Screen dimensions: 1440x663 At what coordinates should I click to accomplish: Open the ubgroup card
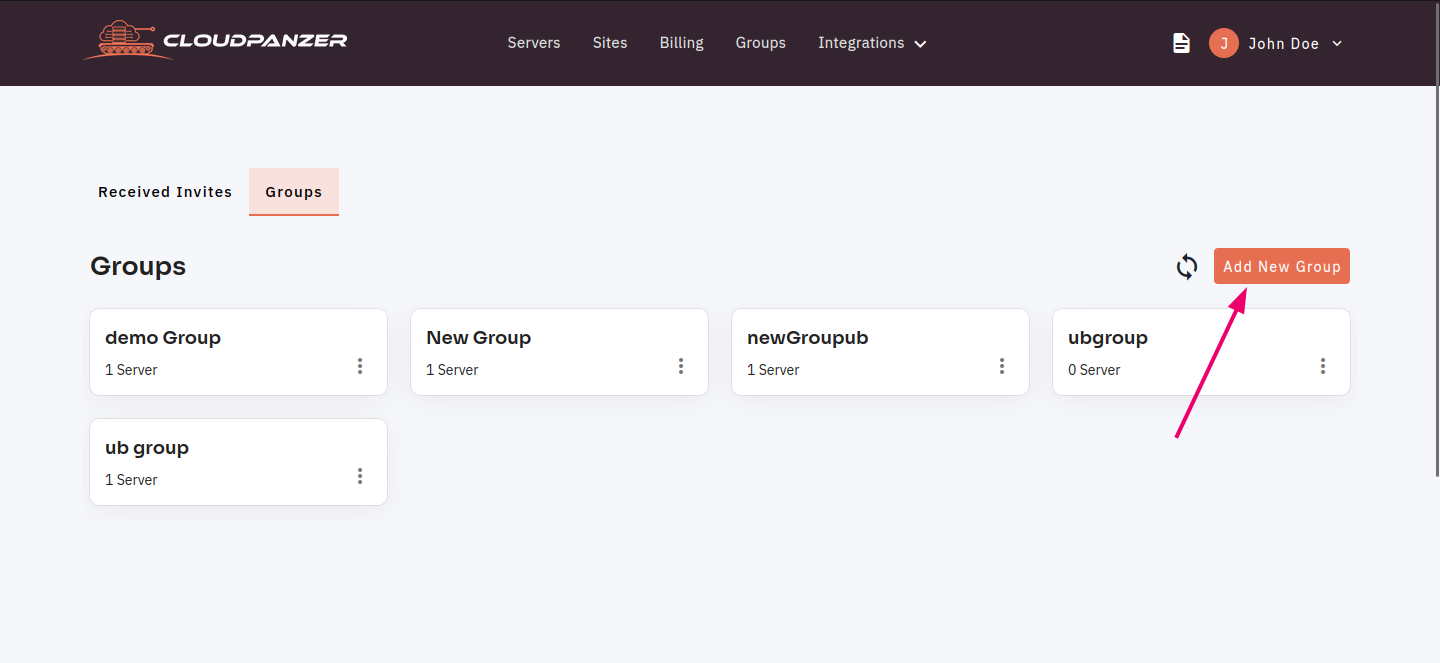(x=1201, y=352)
